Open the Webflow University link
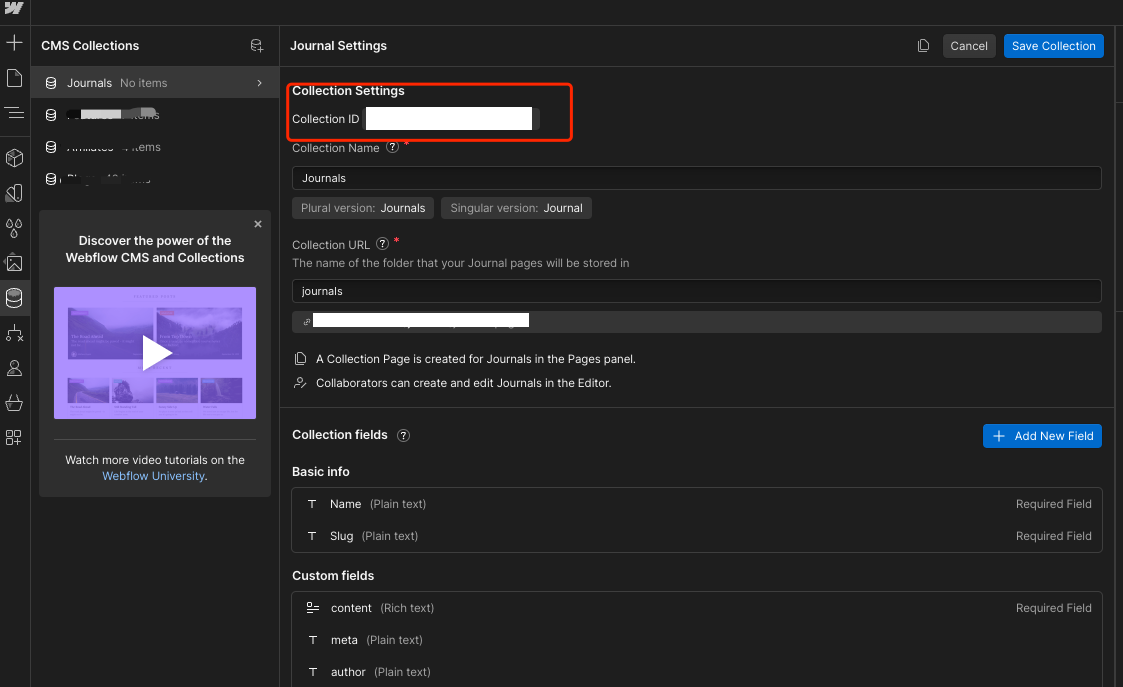The image size is (1123, 687). tap(153, 476)
